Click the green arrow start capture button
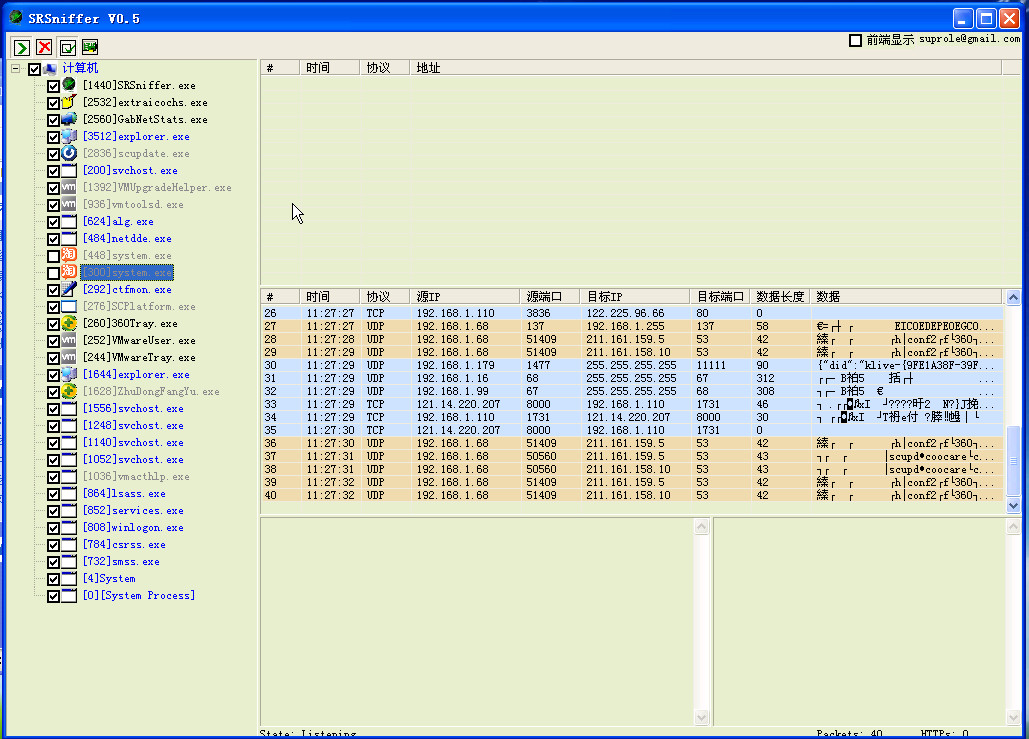 21,47
